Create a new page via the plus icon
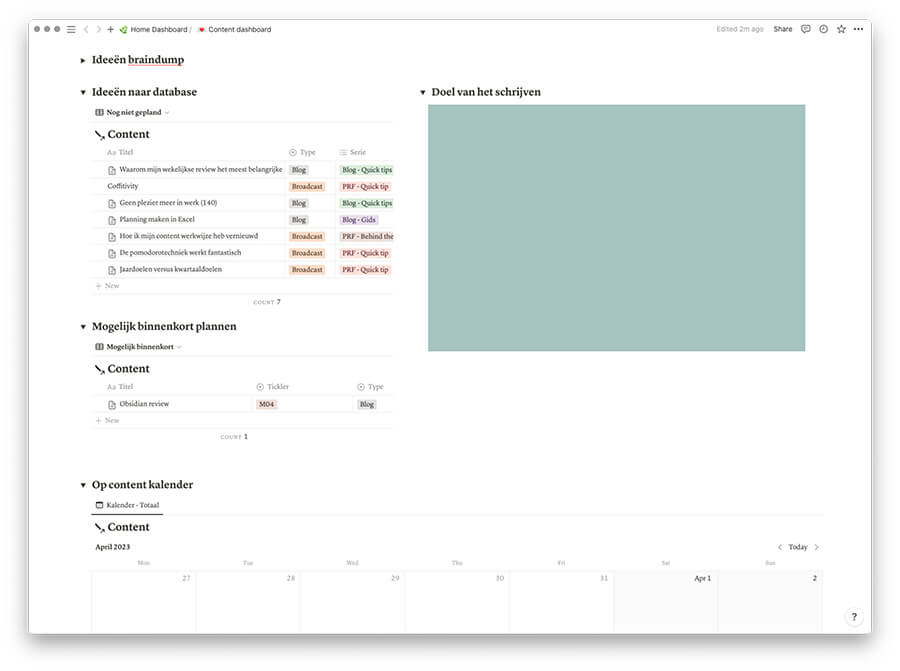Image resolution: width=900 pixels, height=671 pixels. click(110, 29)
